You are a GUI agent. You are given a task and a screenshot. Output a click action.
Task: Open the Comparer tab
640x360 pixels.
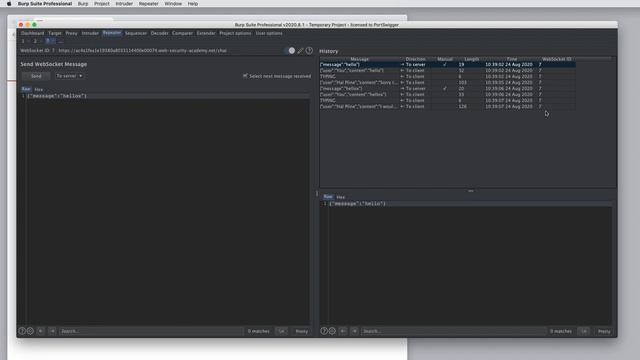coord(182,33)
